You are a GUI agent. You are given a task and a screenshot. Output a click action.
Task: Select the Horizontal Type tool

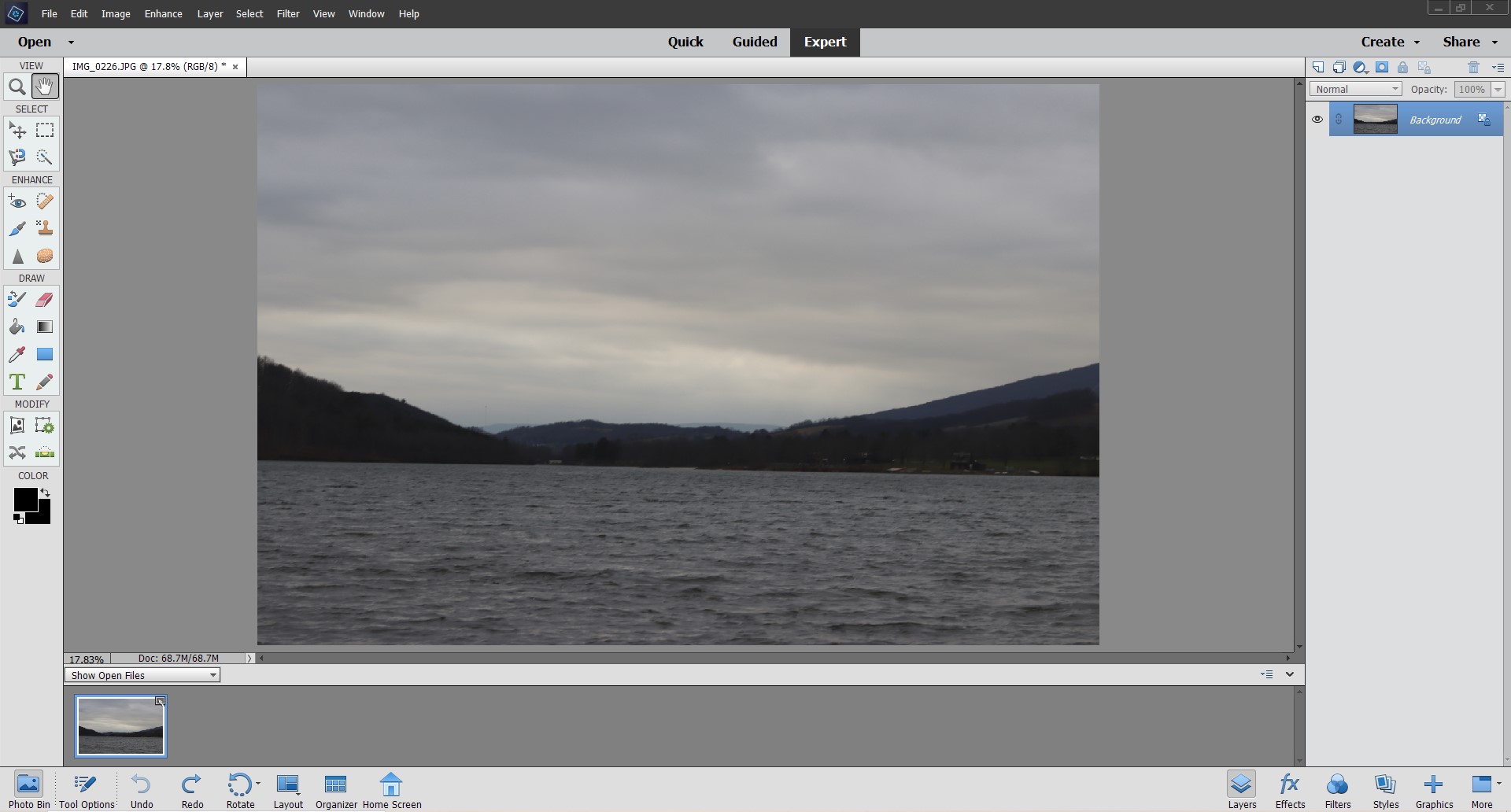(x=17, y=382)
